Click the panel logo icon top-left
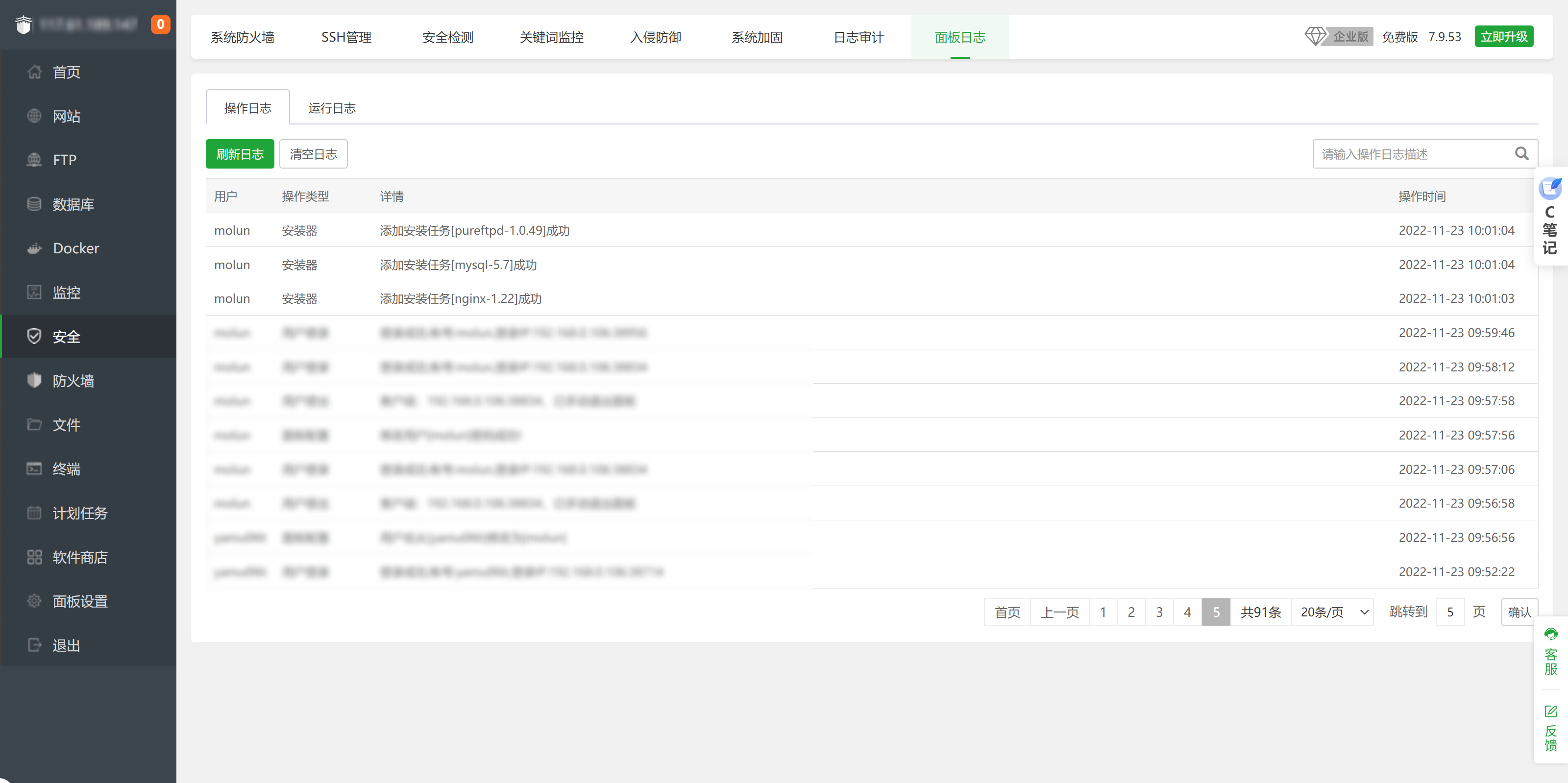1568x783 pixels. pyautogui.click(x=23, y=24)
